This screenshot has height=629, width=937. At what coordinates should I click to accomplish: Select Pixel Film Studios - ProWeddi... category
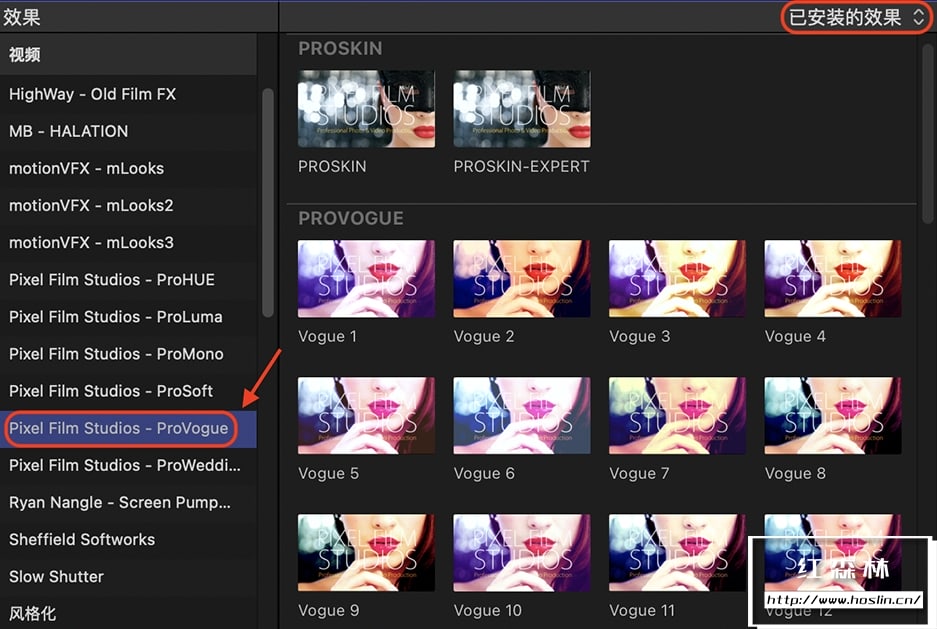[x=128, y=465]
